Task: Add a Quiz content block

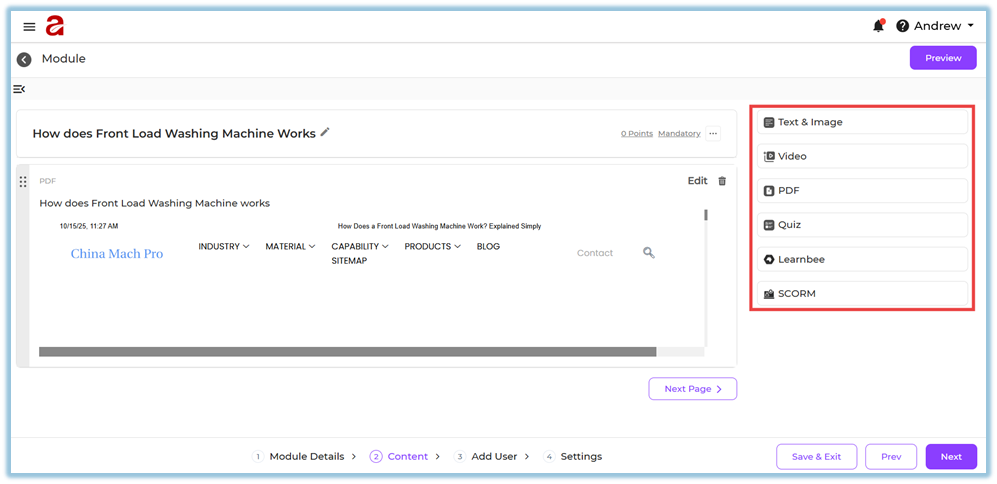Action: [861, 225]
